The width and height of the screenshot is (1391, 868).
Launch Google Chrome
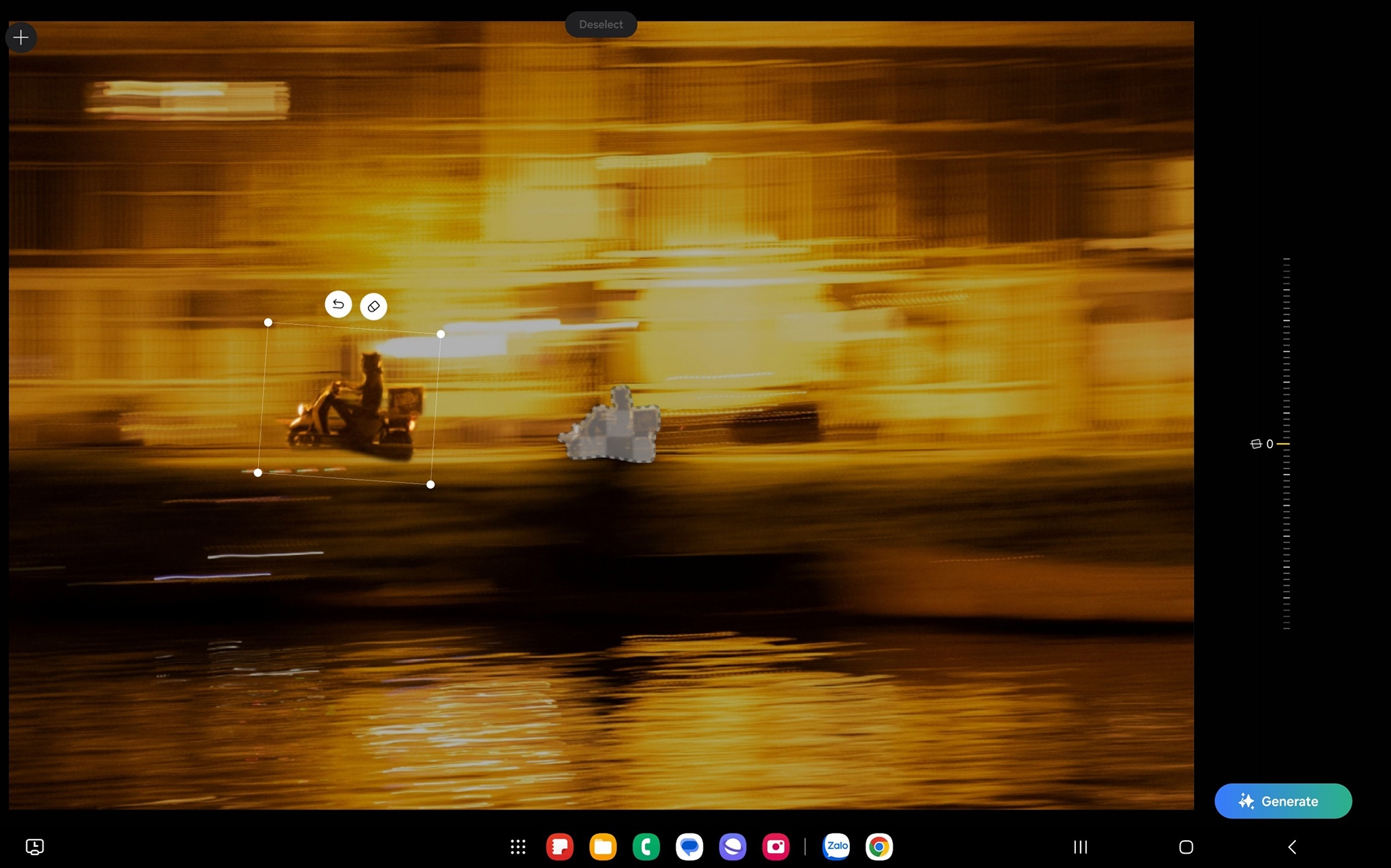click(x=879, y=846)
